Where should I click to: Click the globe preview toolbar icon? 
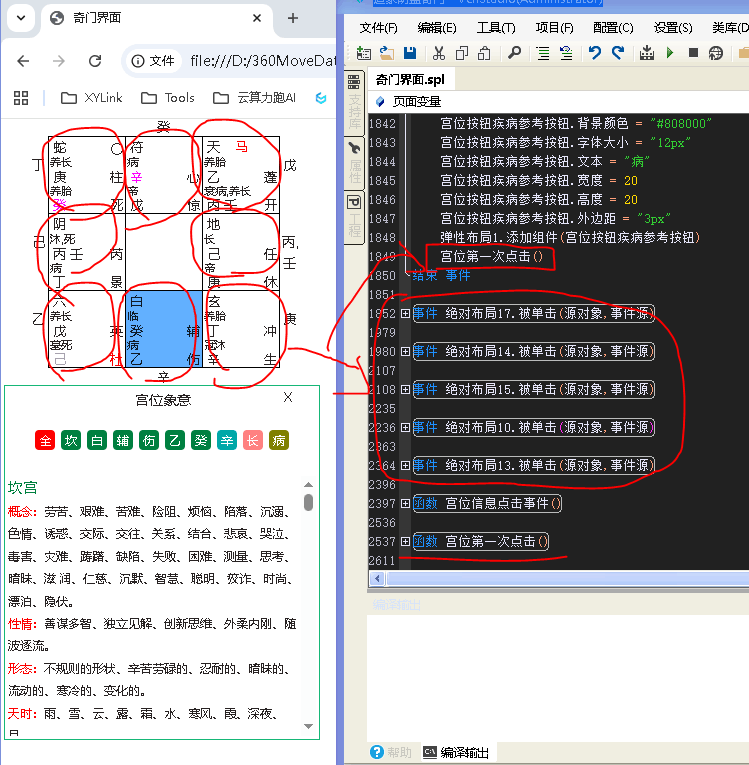(x=716, y=53)
